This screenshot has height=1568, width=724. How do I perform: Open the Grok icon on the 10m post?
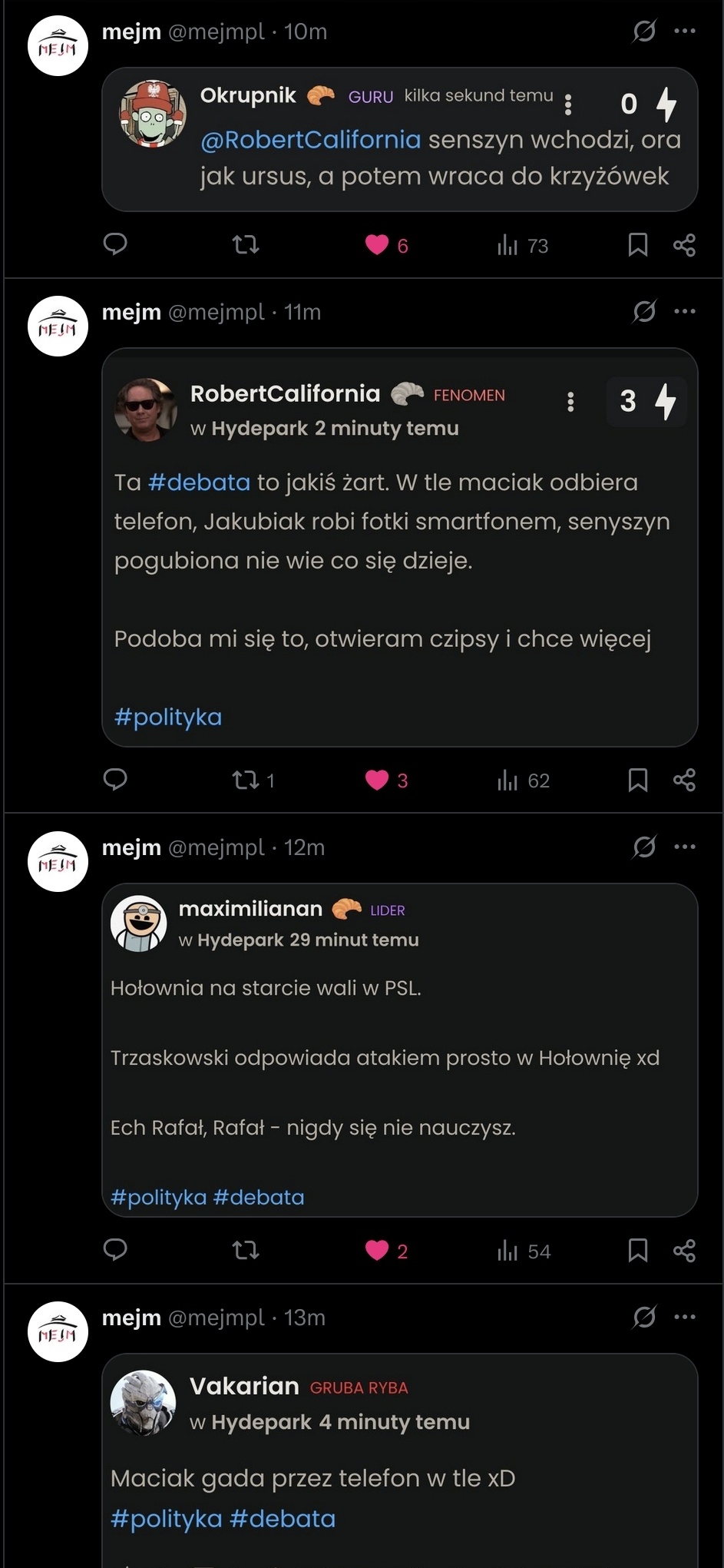643,31
